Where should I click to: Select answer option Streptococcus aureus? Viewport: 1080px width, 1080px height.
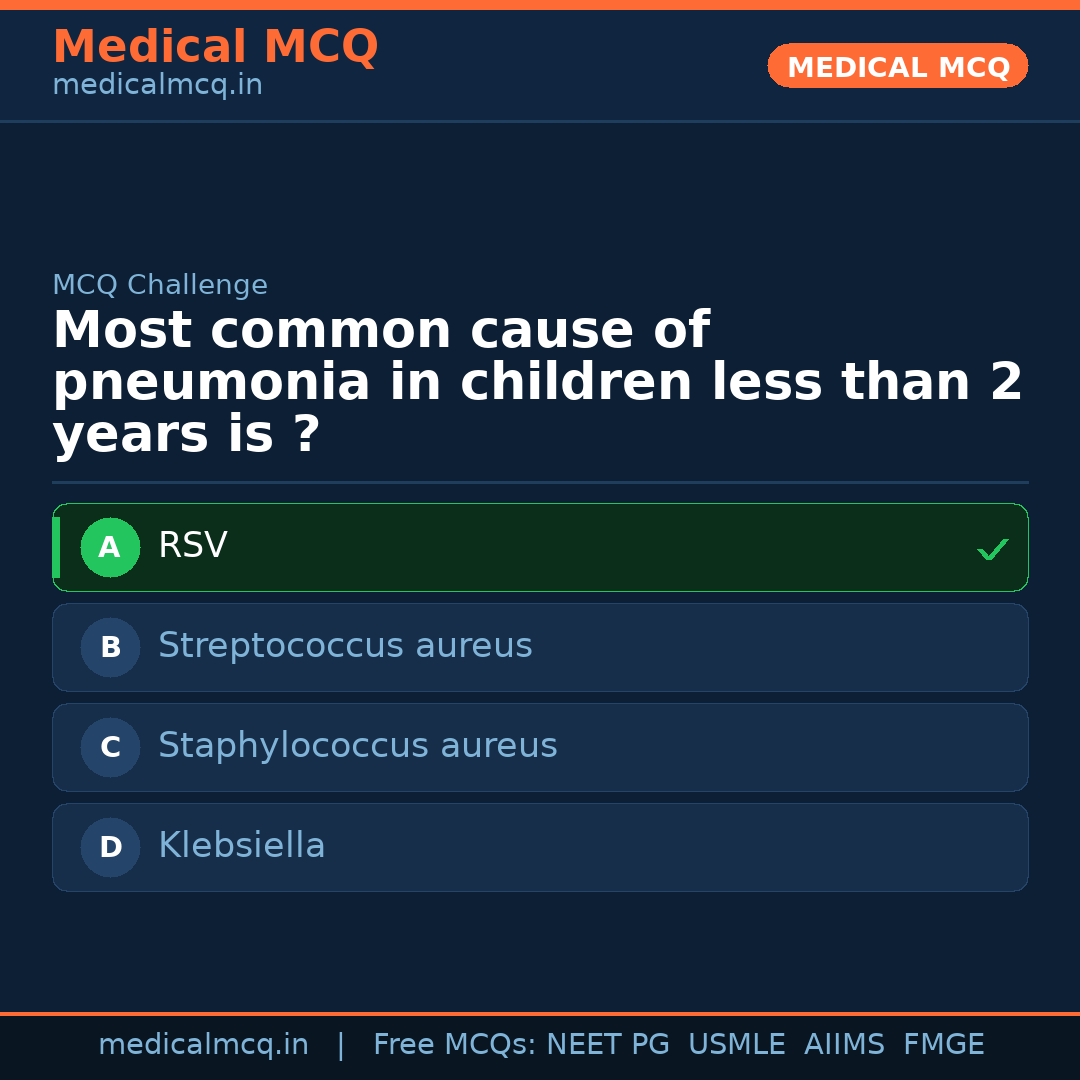(540, 647)
